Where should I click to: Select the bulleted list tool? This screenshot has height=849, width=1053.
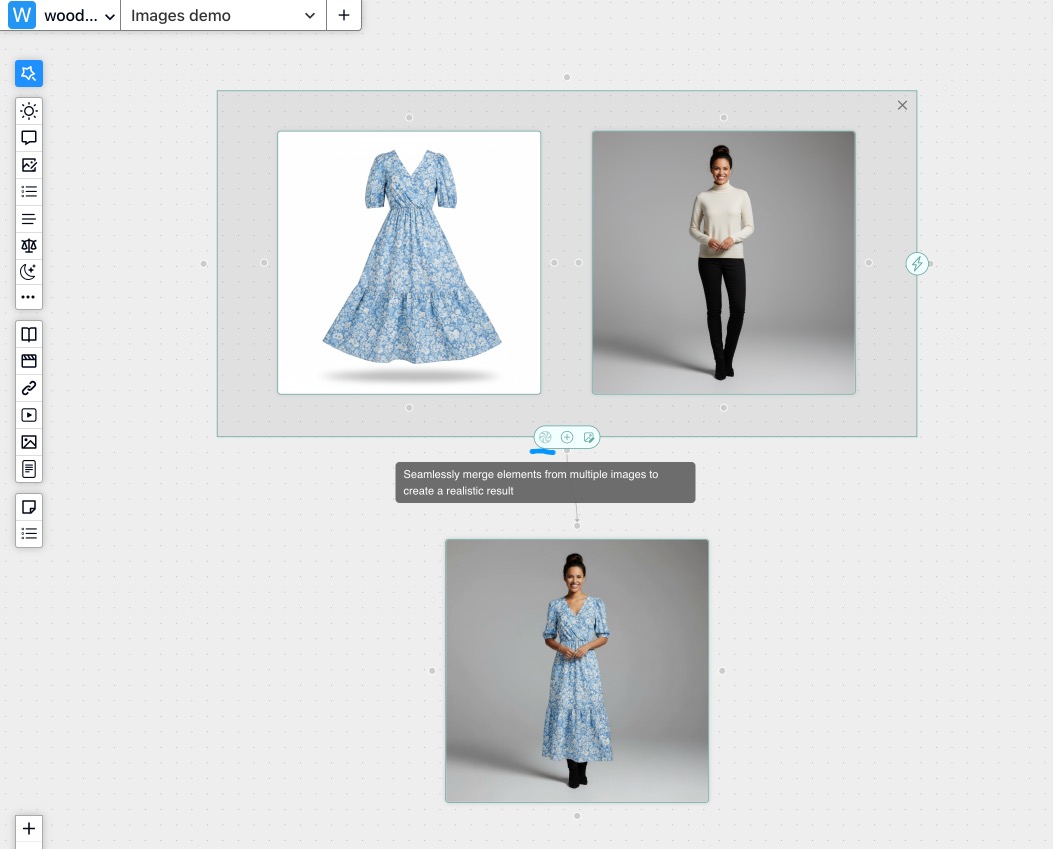pos(29,191)
